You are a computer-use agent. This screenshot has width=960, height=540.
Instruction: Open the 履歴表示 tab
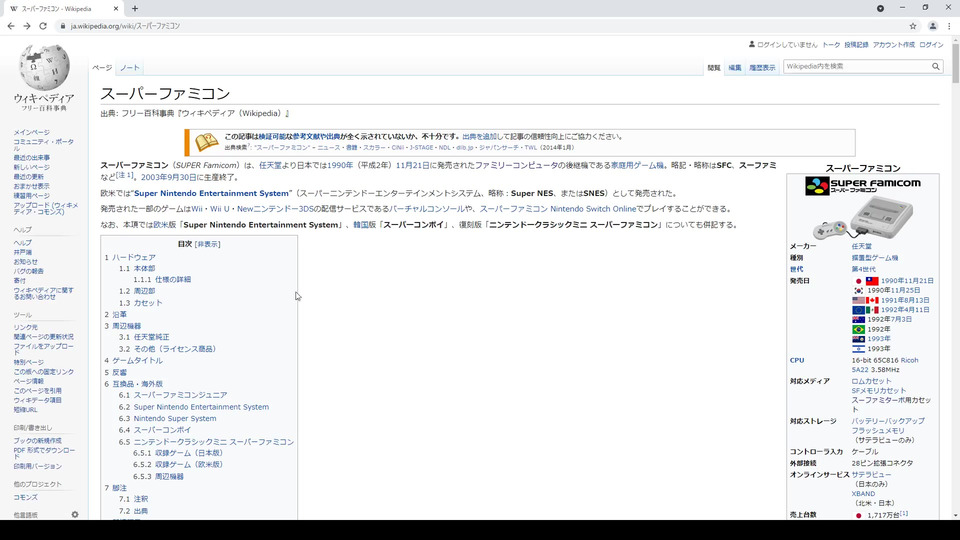pos(762,68)
